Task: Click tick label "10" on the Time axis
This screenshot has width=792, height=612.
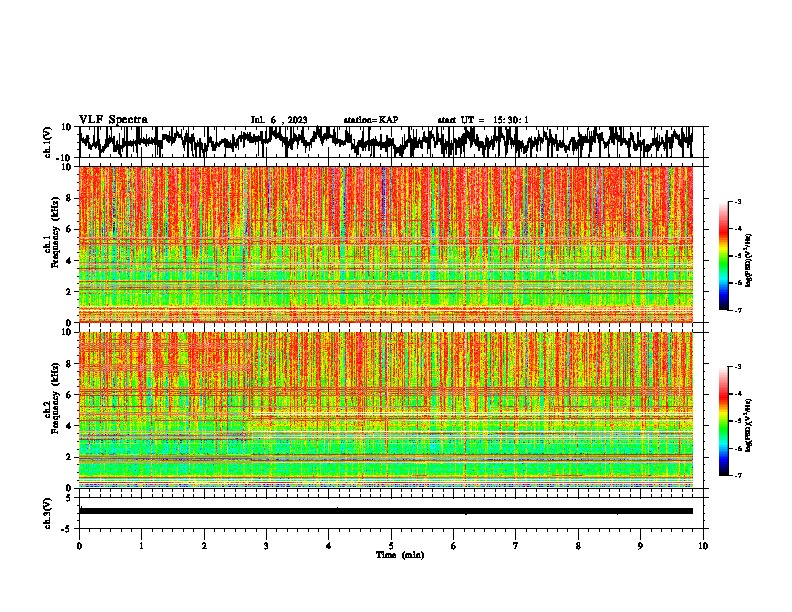Action: [703, 546]
